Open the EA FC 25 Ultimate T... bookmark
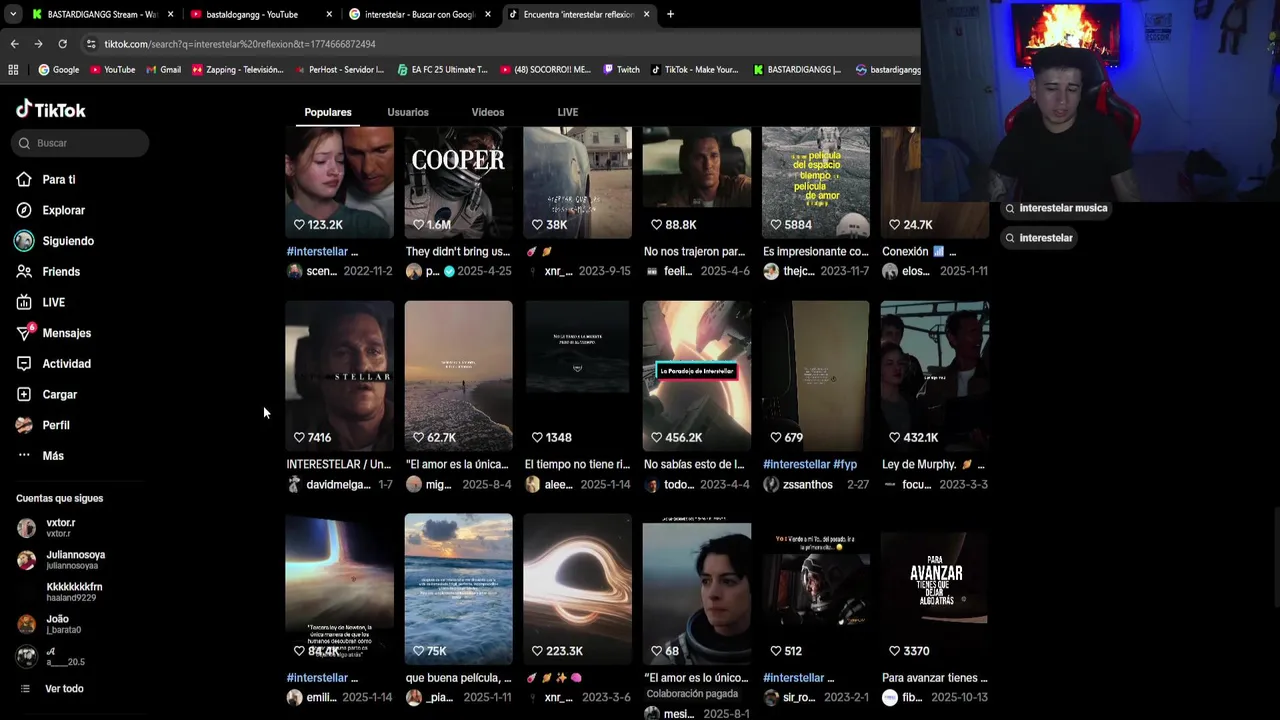The height and width of the screenshot is (720, 1280). click(442, 70)
